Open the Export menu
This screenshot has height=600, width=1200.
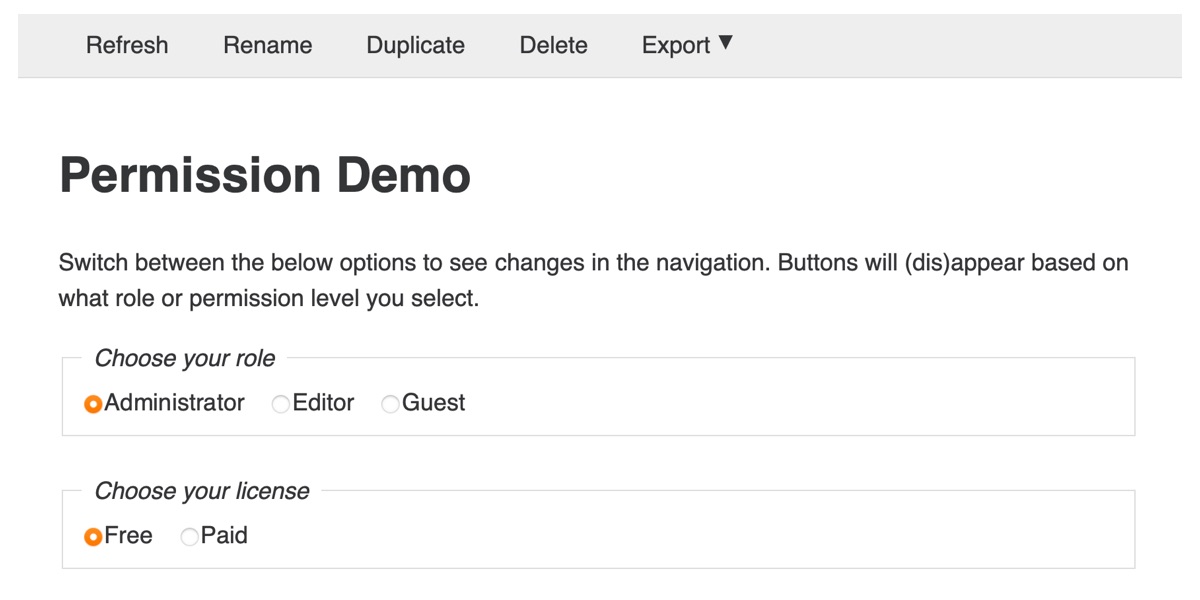(x=676, y=46)
